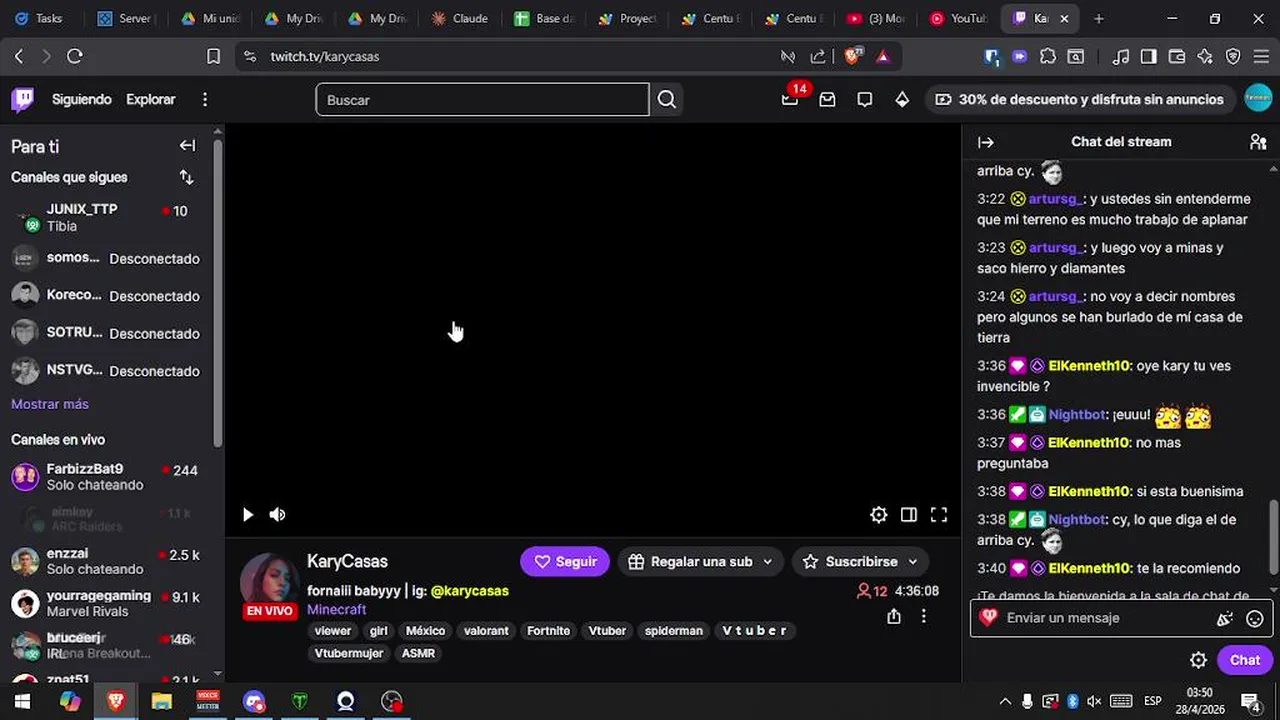Collapse chat panel arrow
1280x720 pixels.
tap(986, 142)
